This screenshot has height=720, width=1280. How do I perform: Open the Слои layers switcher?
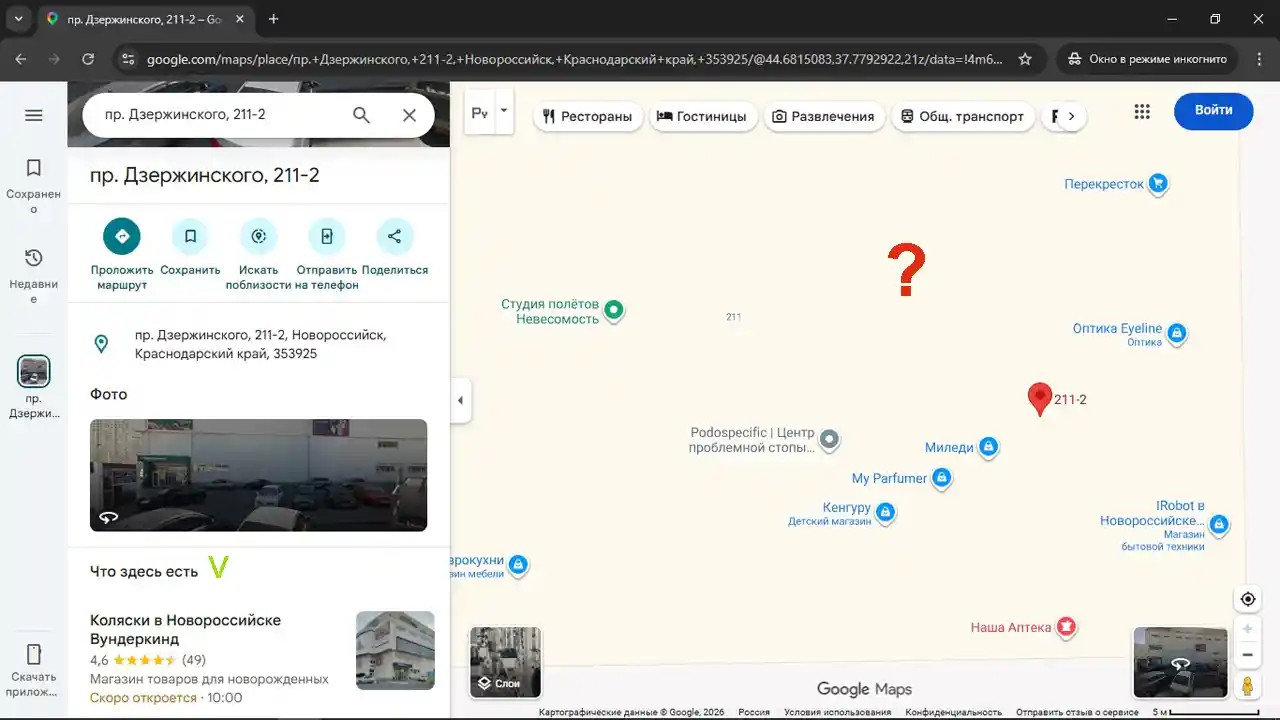pos(506,662)
